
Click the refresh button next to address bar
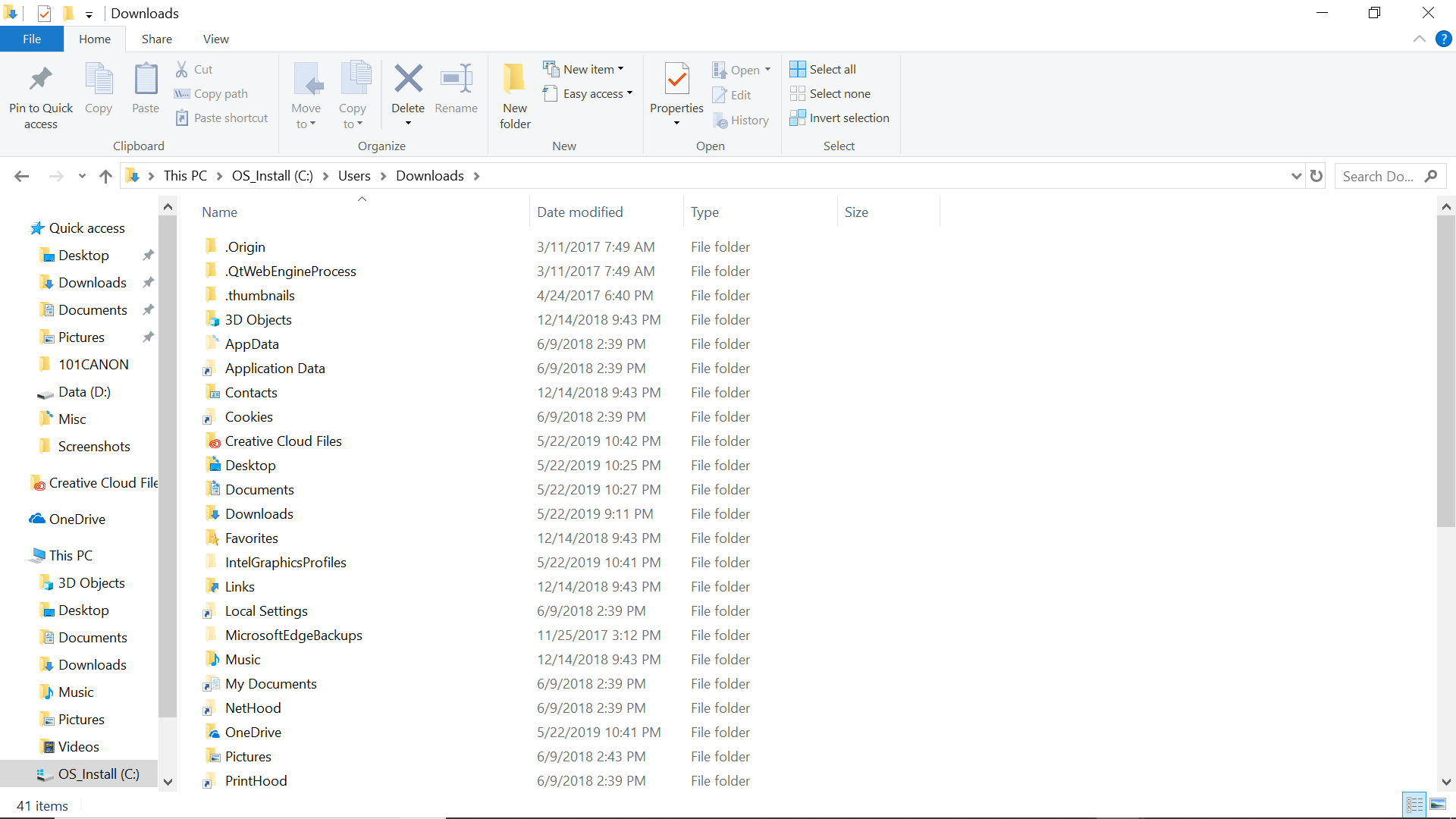(1316, 176)
